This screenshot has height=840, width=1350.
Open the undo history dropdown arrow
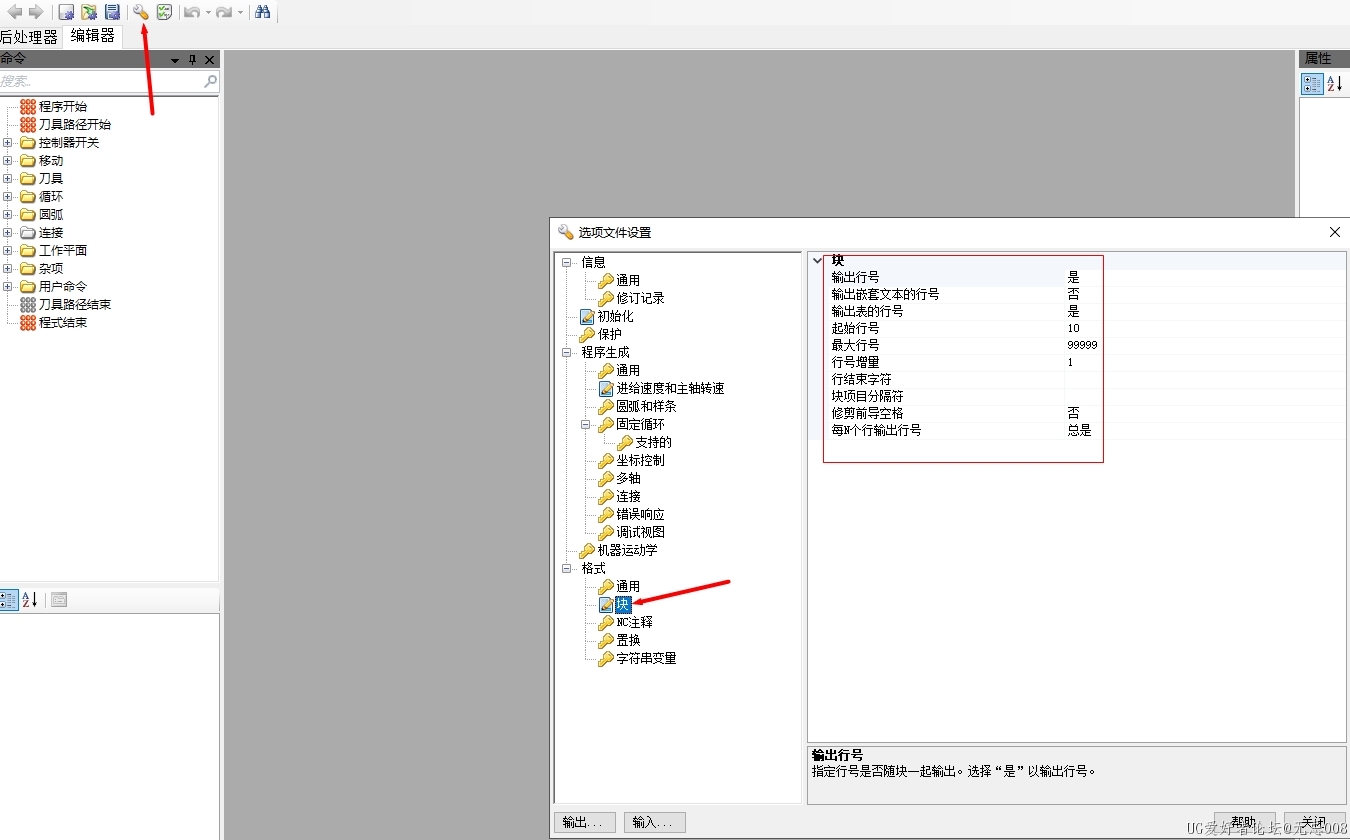[208, 13]
